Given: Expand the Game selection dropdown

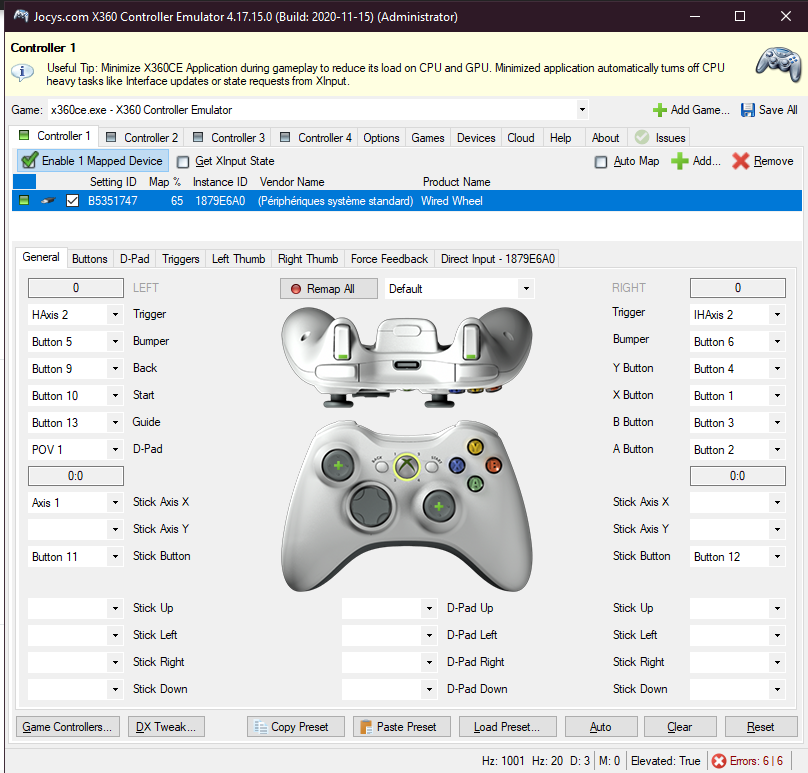Looking at the screenshot, I should tap(582, 109).
